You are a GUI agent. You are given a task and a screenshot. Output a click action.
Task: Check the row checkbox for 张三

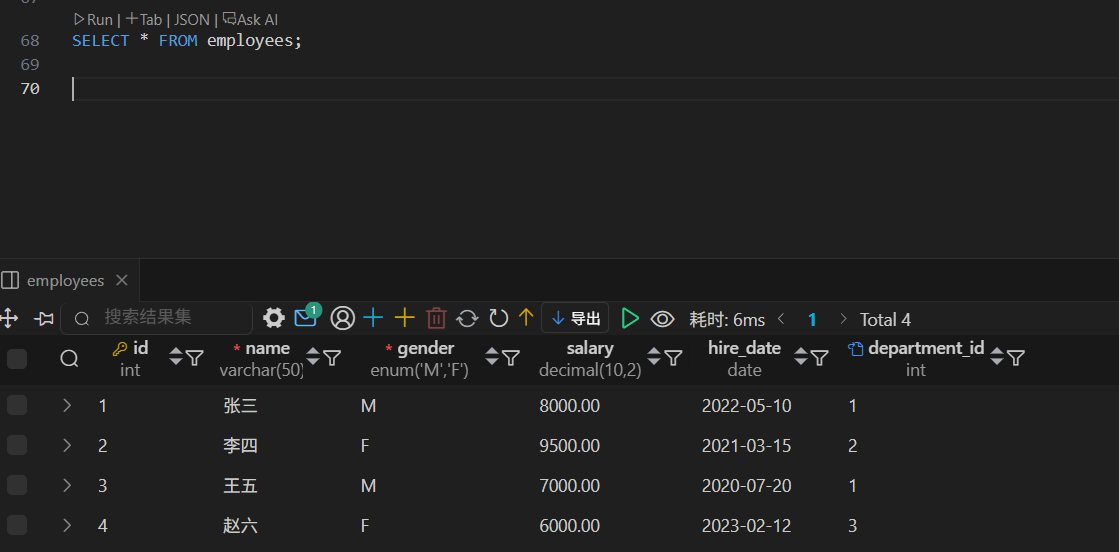tap(16, 406)
